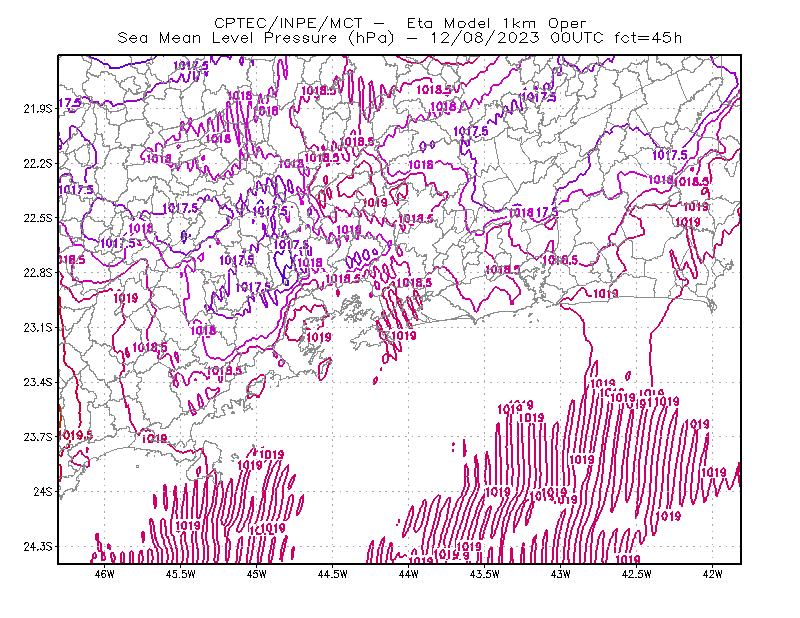Select the 21.9S latitude axis label
The width and height of the screenshot is (800, 618).
38,109
